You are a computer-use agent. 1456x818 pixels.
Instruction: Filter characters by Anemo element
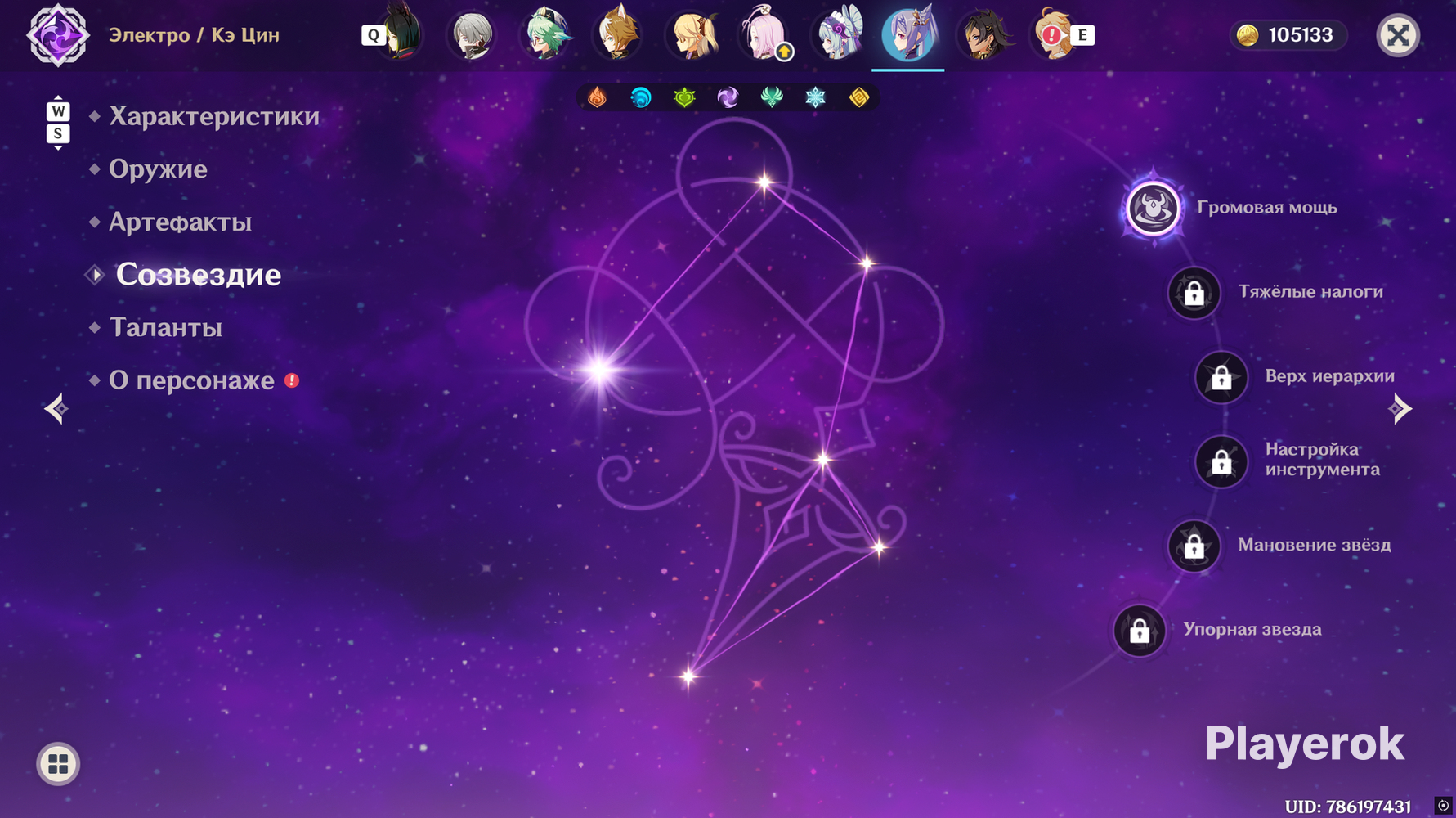(772, 97)
